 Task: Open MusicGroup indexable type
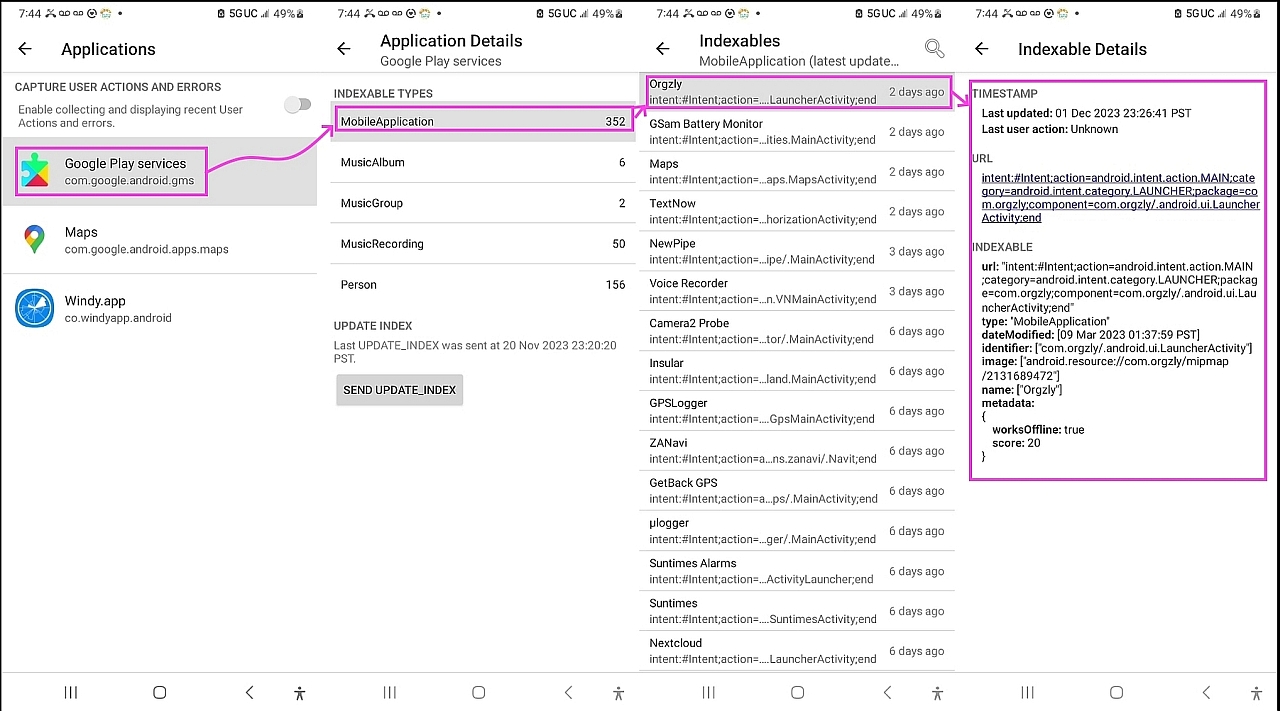click(482, 203)
